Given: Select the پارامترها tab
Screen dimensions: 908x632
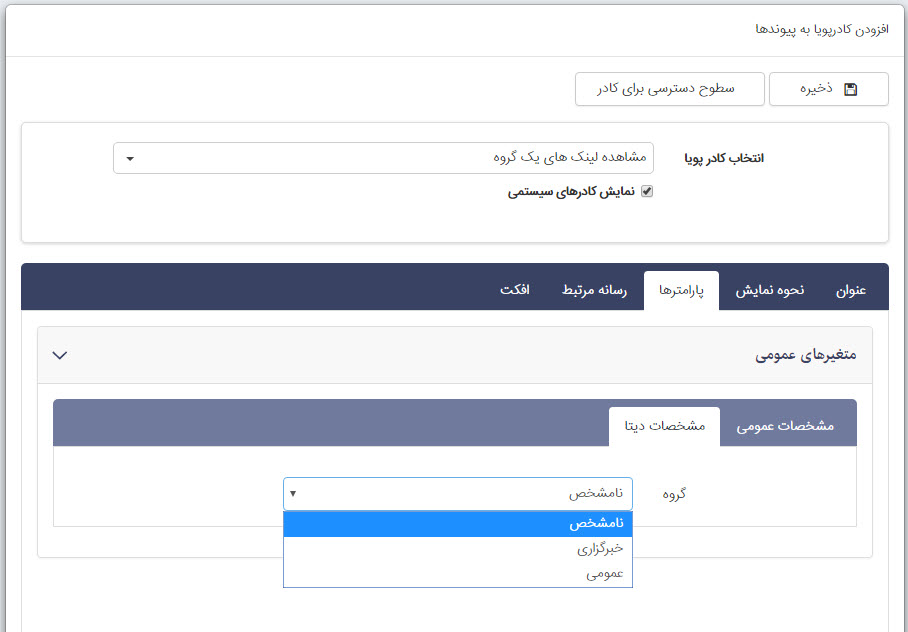Looking at the screenshot, I should pos(681,291).
